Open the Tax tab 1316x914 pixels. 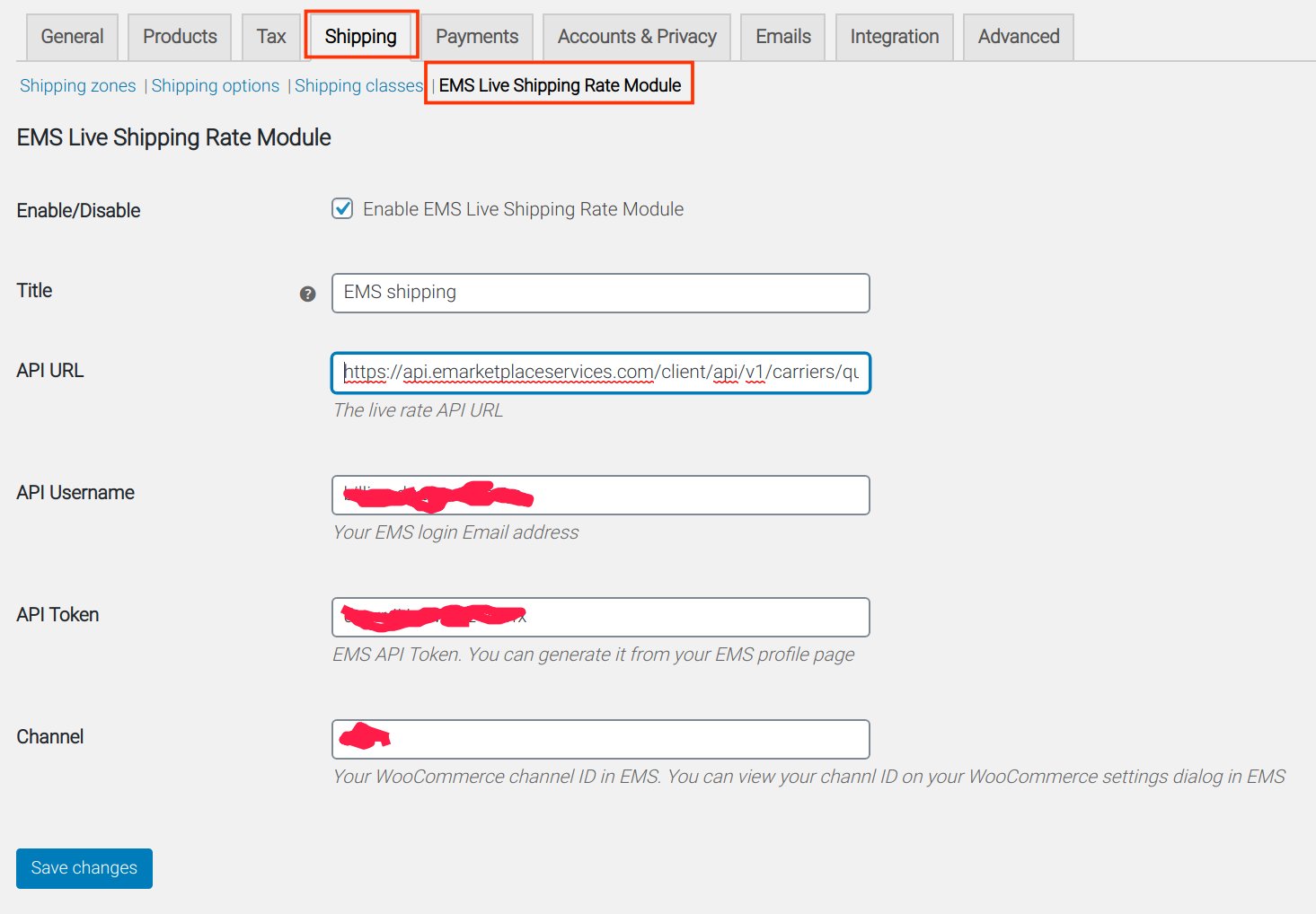[271, 37]
